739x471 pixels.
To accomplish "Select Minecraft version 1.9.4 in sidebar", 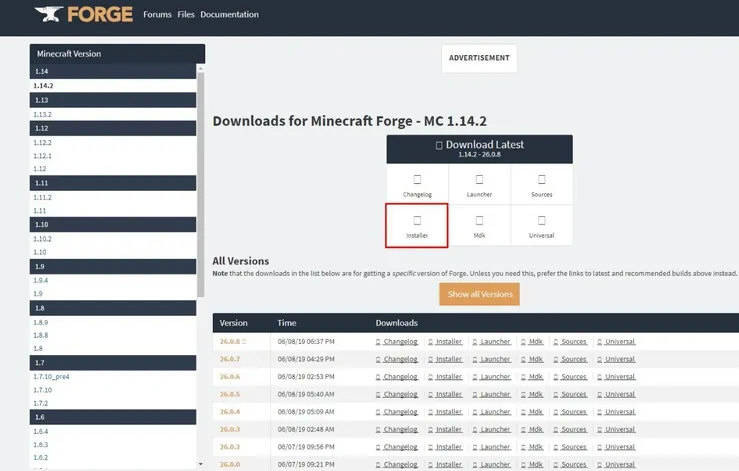I will [41, 281].
